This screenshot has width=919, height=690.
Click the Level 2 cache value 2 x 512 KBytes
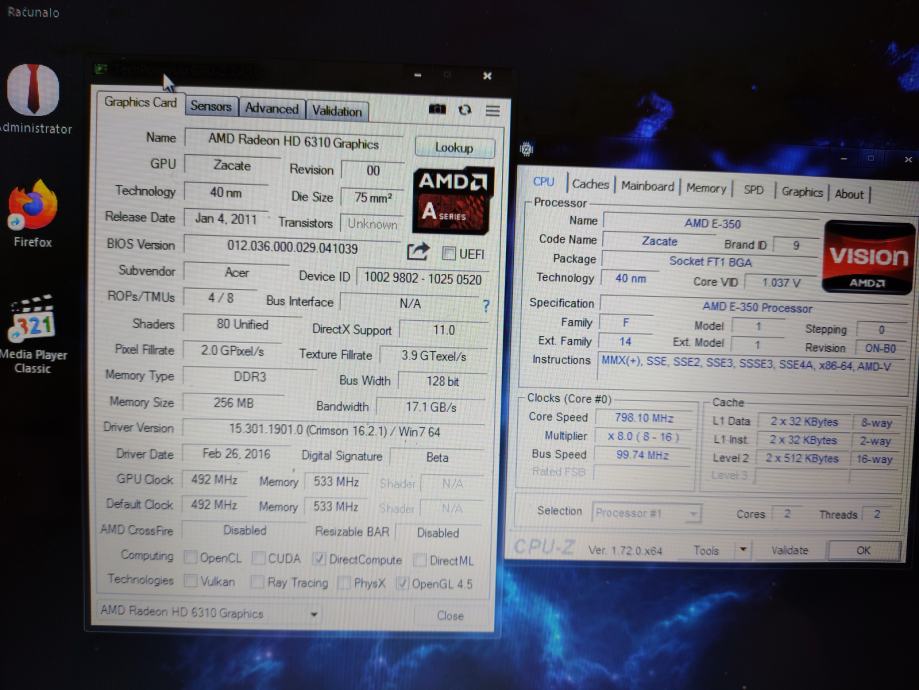[x=802, y=458]
